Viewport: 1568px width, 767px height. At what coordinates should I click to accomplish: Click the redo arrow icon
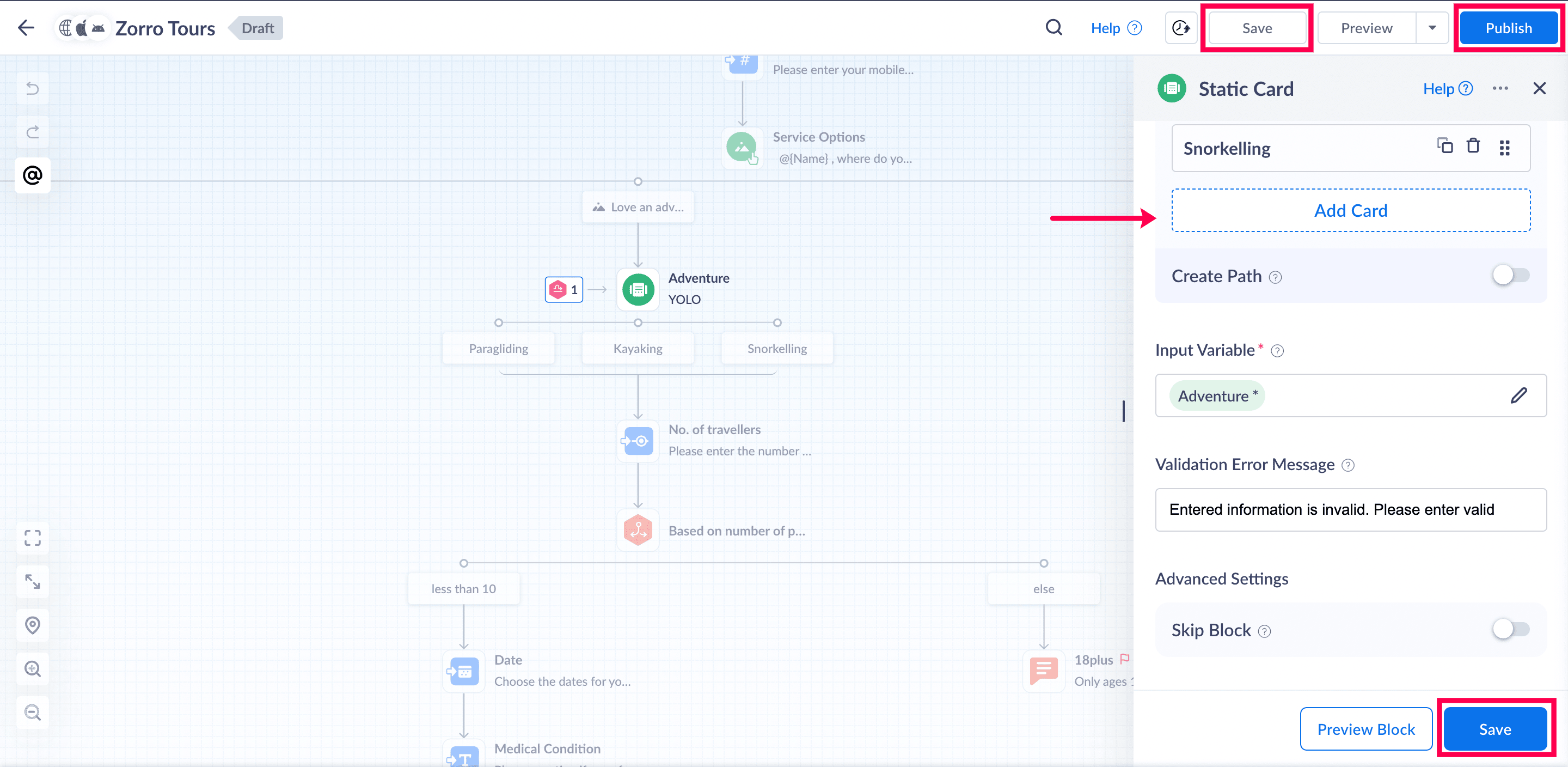[x=32, y=132]
